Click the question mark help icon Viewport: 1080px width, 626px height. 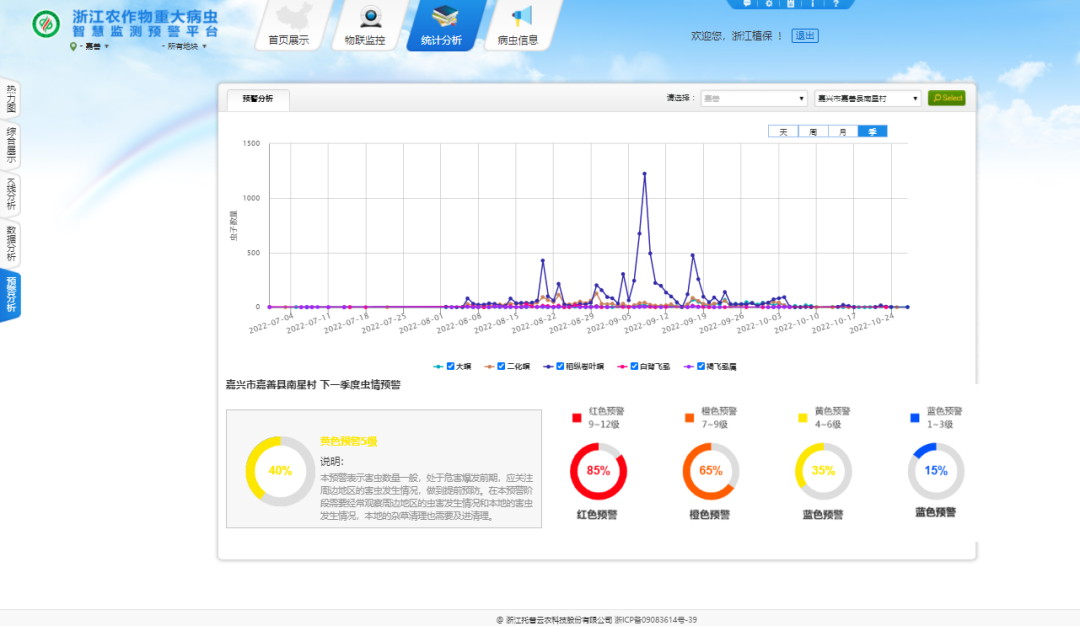pos(835,3)
